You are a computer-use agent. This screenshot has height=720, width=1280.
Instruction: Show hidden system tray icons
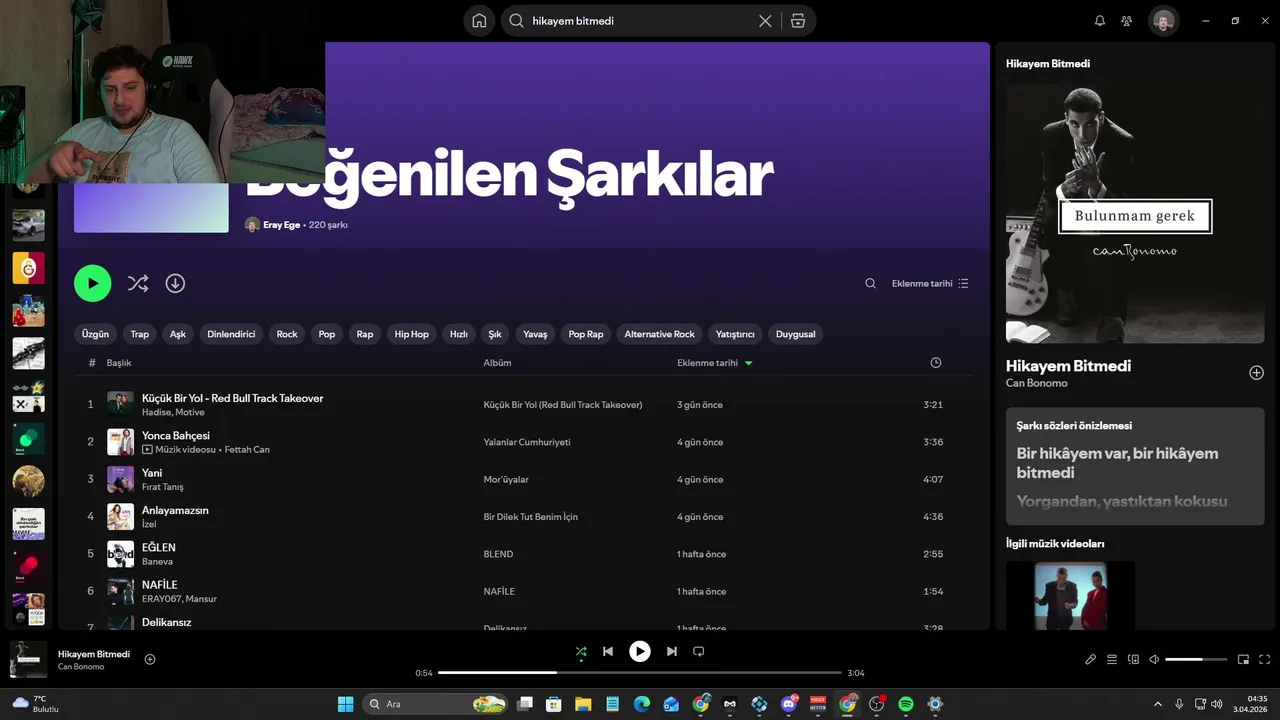[x=1158, y=704]
